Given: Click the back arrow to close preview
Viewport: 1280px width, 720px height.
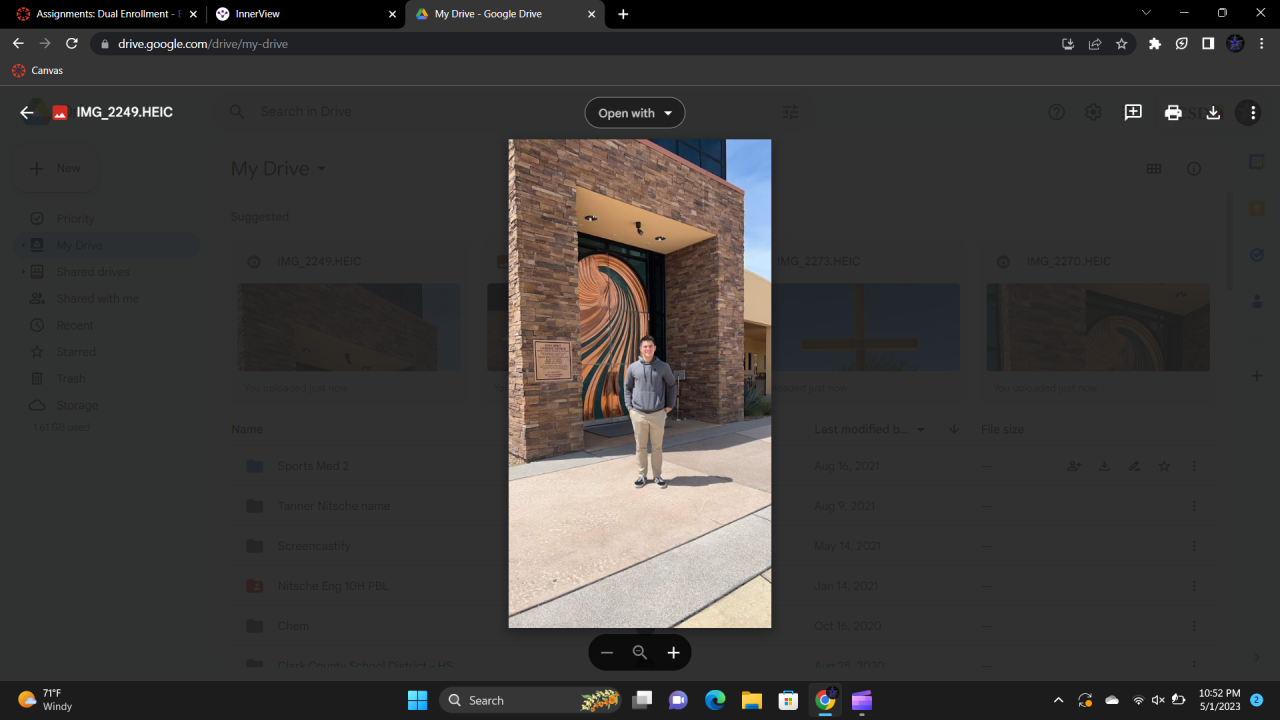Looking at the screenshot, I should (27, 113).
